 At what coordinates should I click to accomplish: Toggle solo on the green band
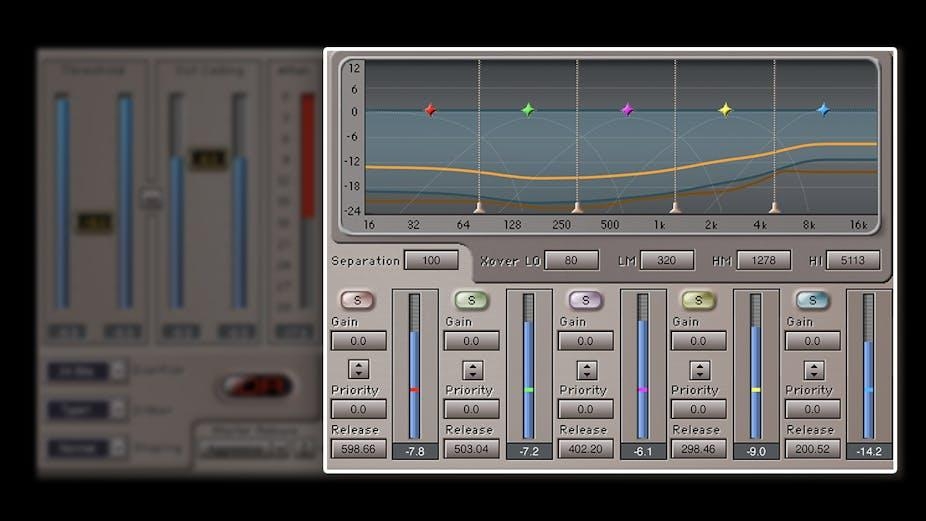[471, 300]
